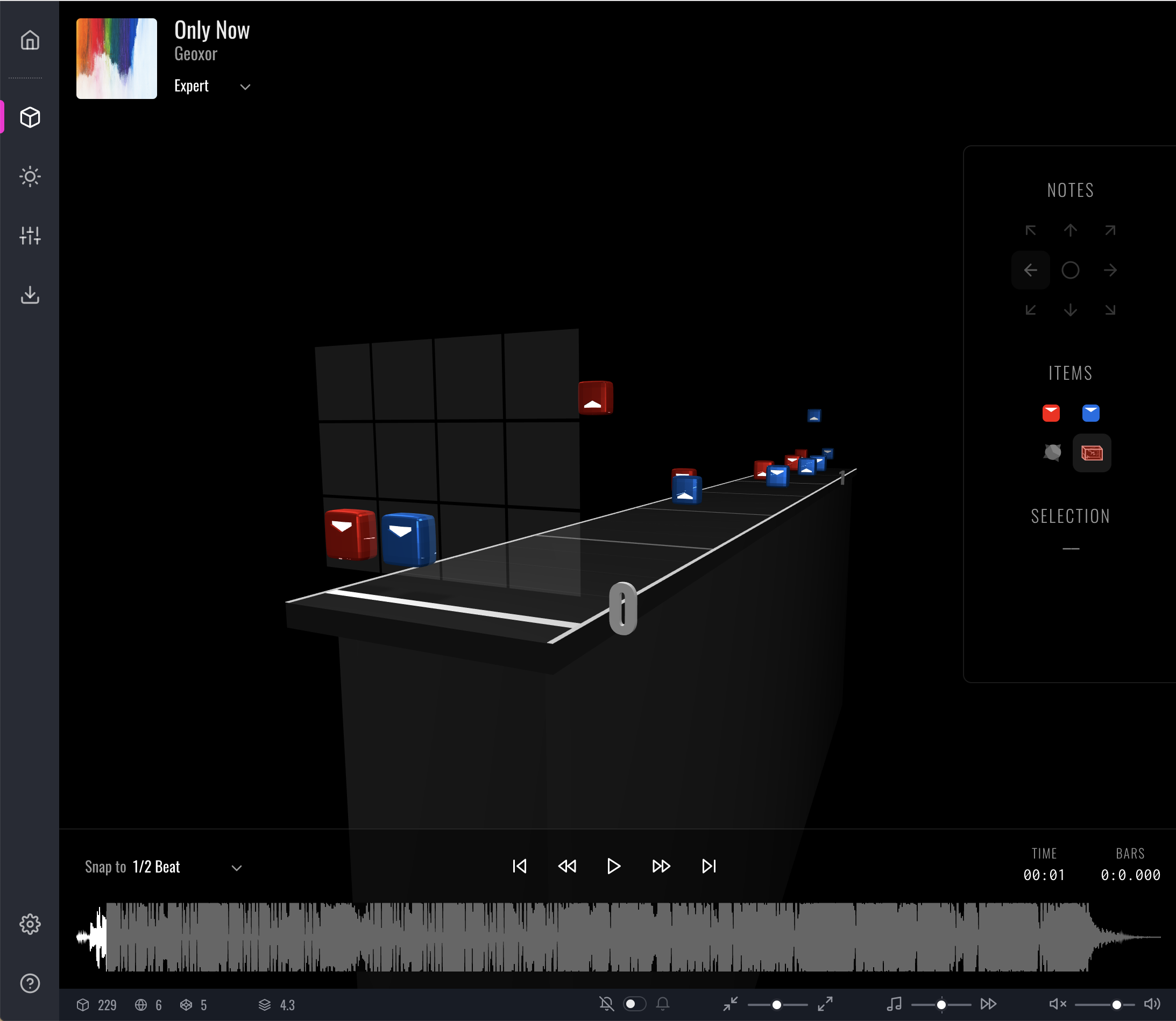Click the large blue down-arrow block
The height and width of the screenshot is (1021, 1176).
408,539
